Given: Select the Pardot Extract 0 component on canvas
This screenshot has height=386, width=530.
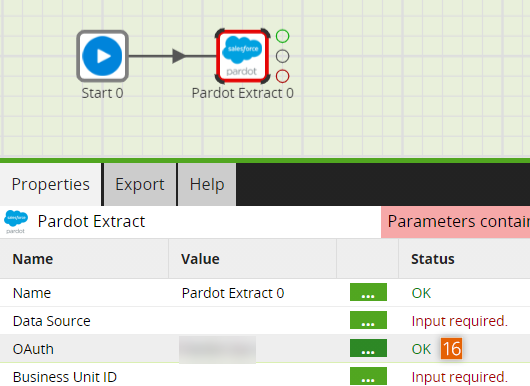Looking at the screenshot, I should (242, 56).
